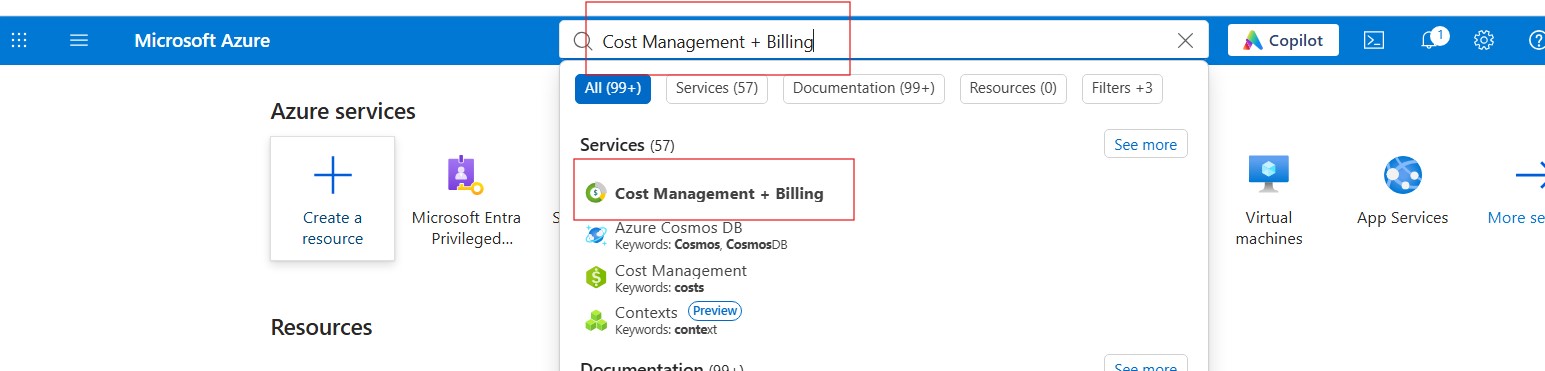Click the More services arrow icon
Screen dimensions: 1545x371
coord(1530,176)
